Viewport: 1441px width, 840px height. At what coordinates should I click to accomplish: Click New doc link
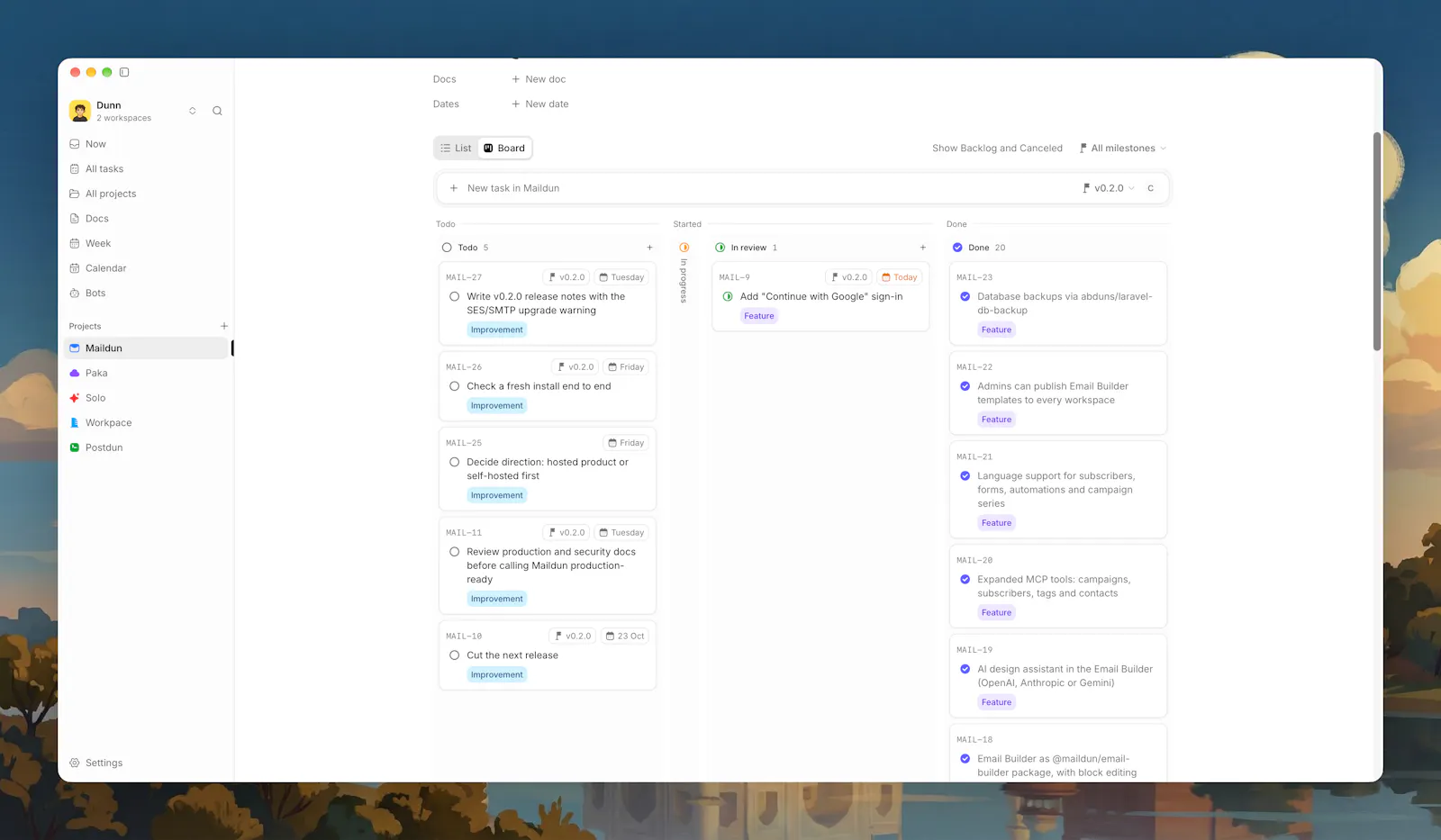tap(539, 79)
